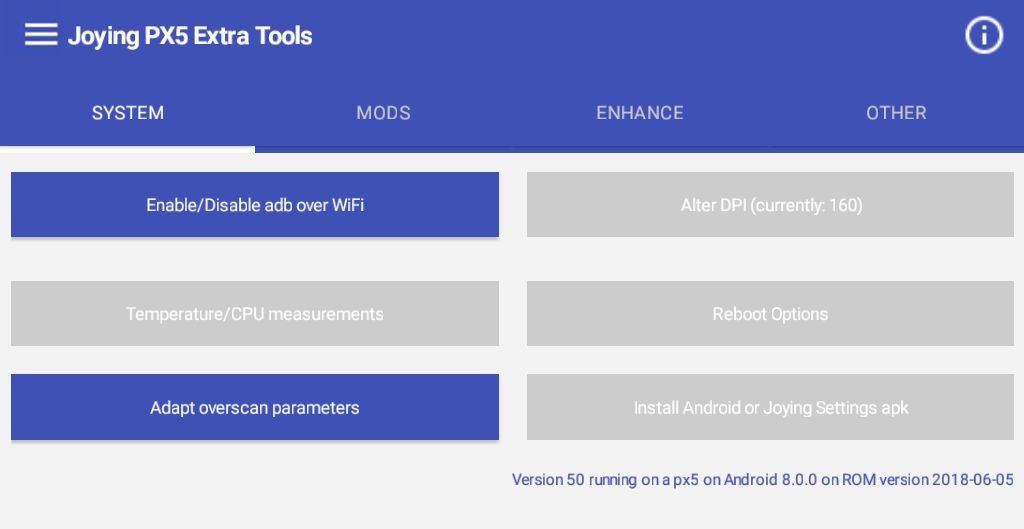Viewport: 1024px width, 529px height.
Task: Click the Joying PX5 Extra Tools title
Action: coord(190,36)
